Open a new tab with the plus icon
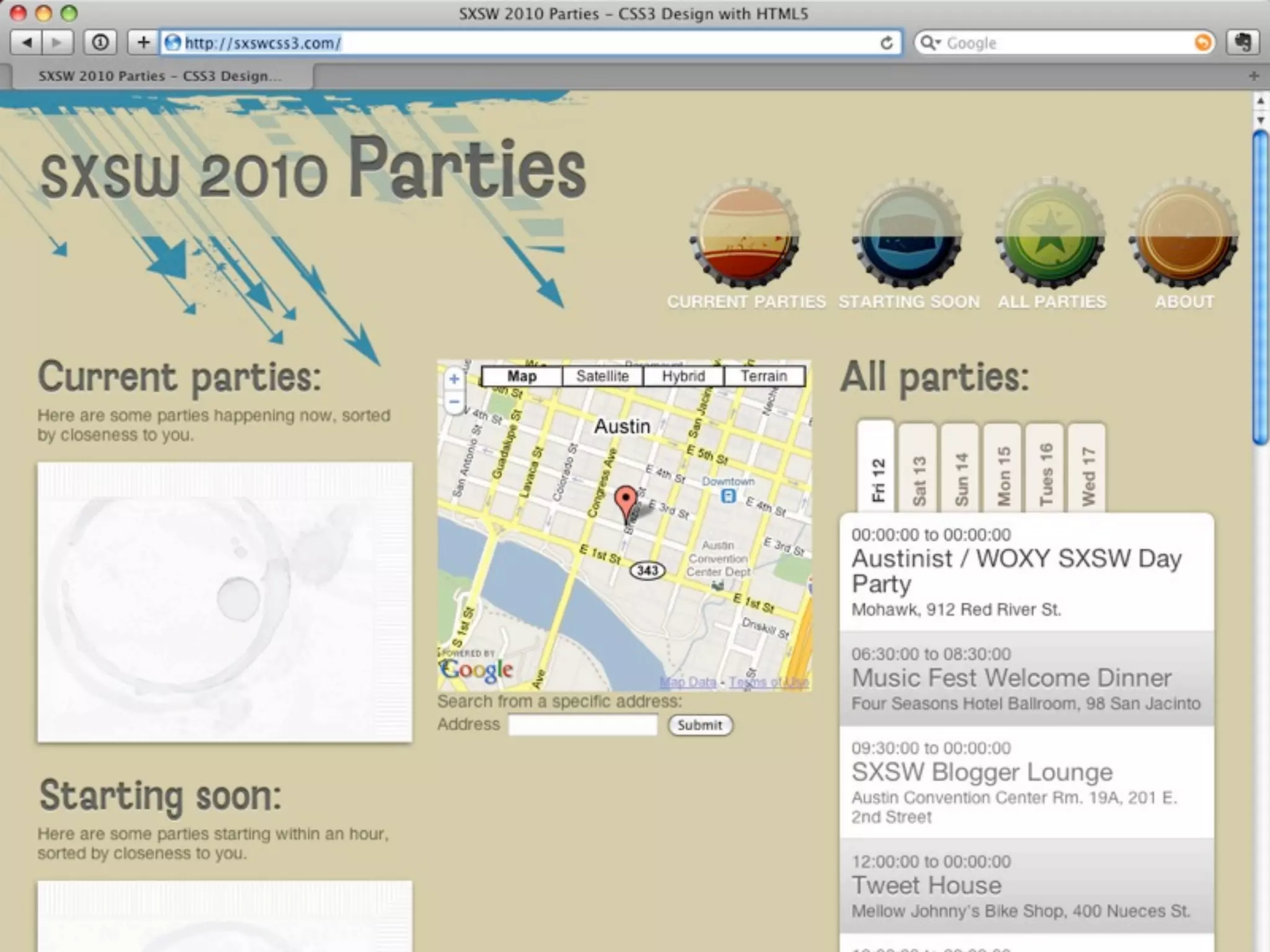The height and width of the screenshot is (952, 1270). 1254,76
